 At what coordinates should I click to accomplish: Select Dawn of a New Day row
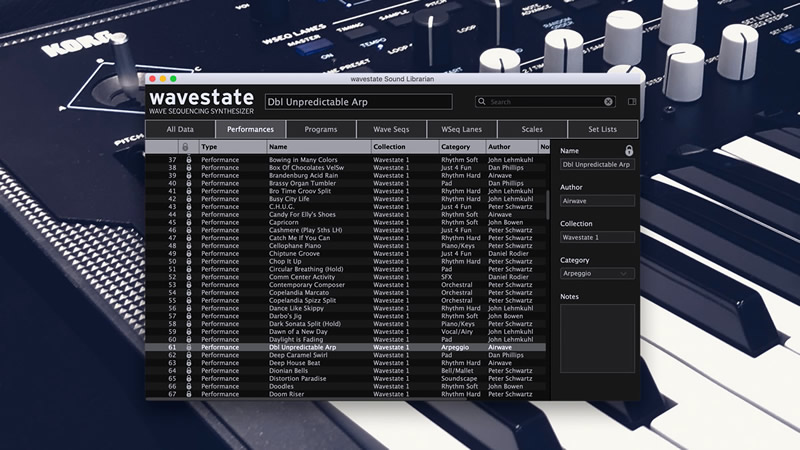(345, 332)
